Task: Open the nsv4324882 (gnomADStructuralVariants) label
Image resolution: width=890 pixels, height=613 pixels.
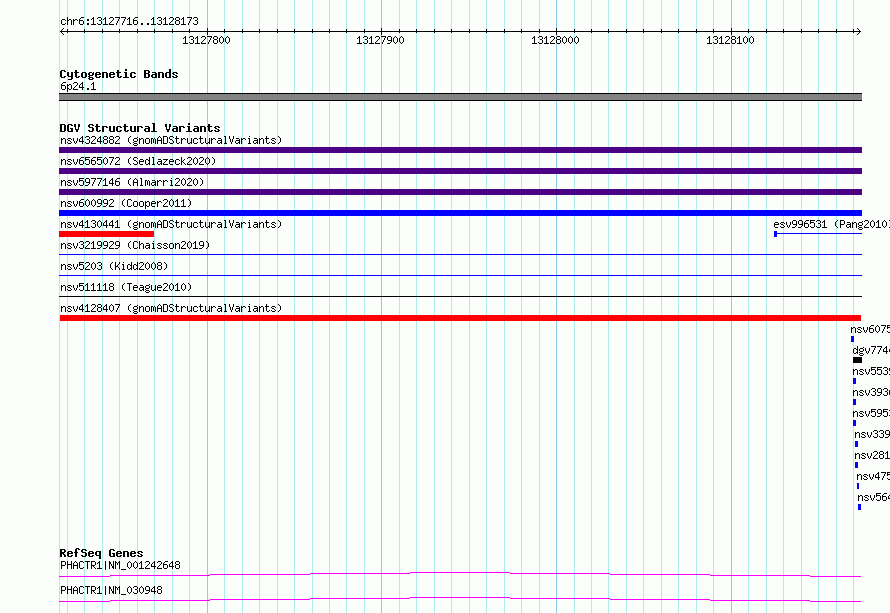Action: click(x=171, y=140)
